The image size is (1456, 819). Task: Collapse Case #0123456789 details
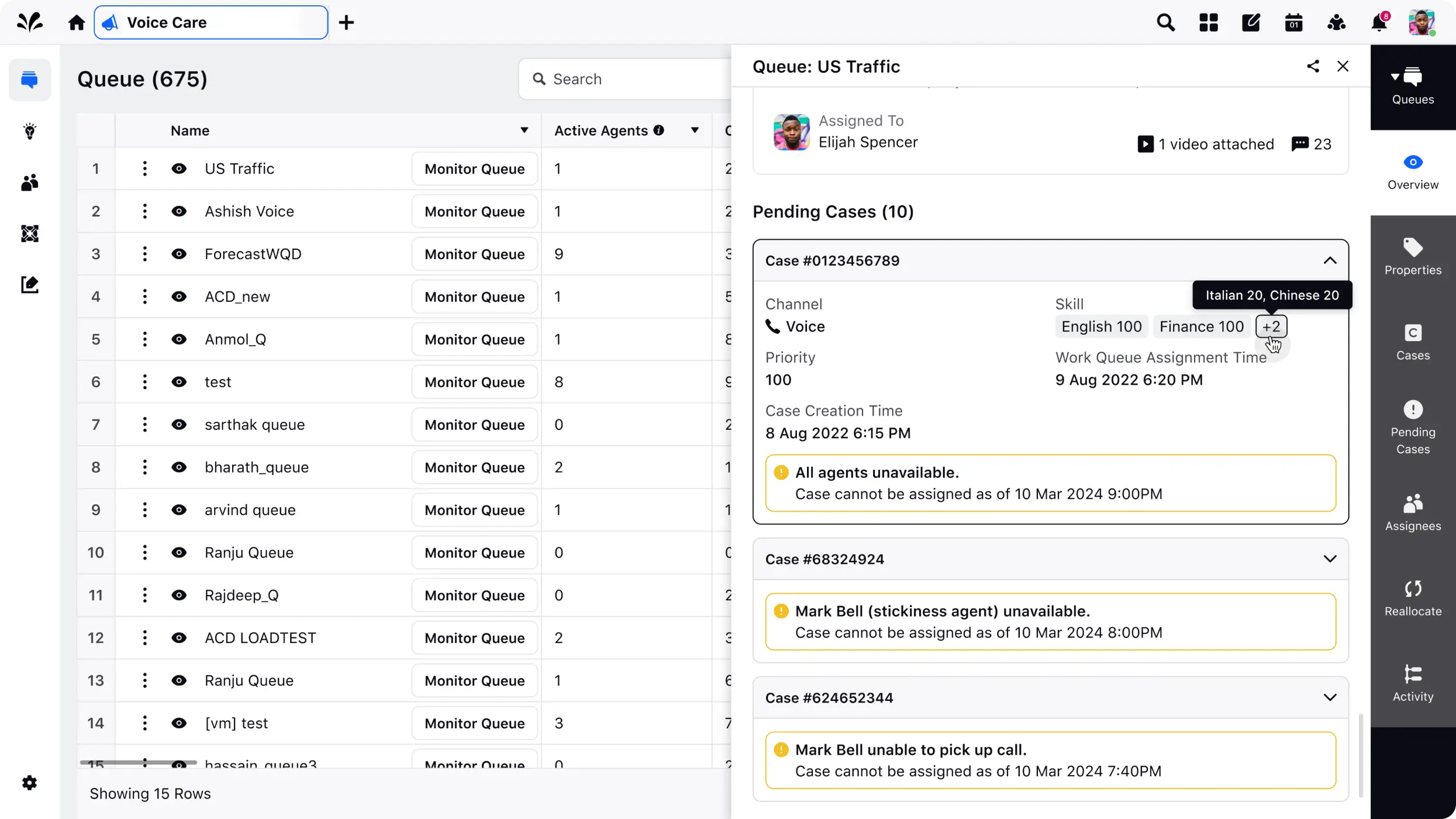[x=1330, y=260]
